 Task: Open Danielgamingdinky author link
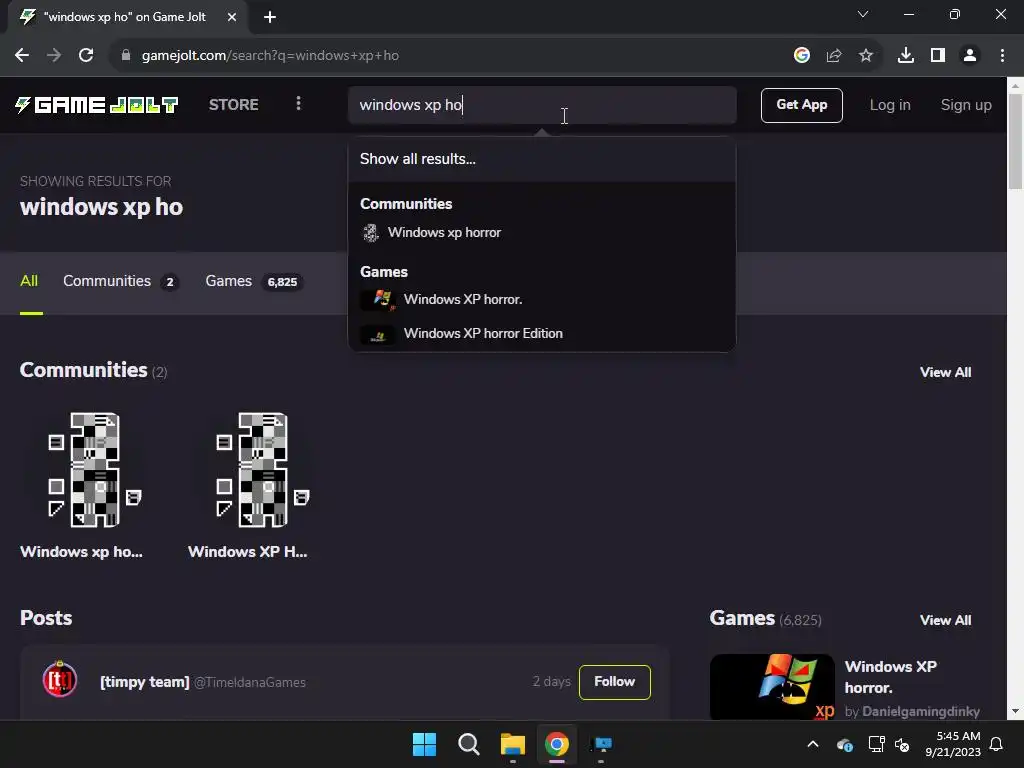point(921,711)
